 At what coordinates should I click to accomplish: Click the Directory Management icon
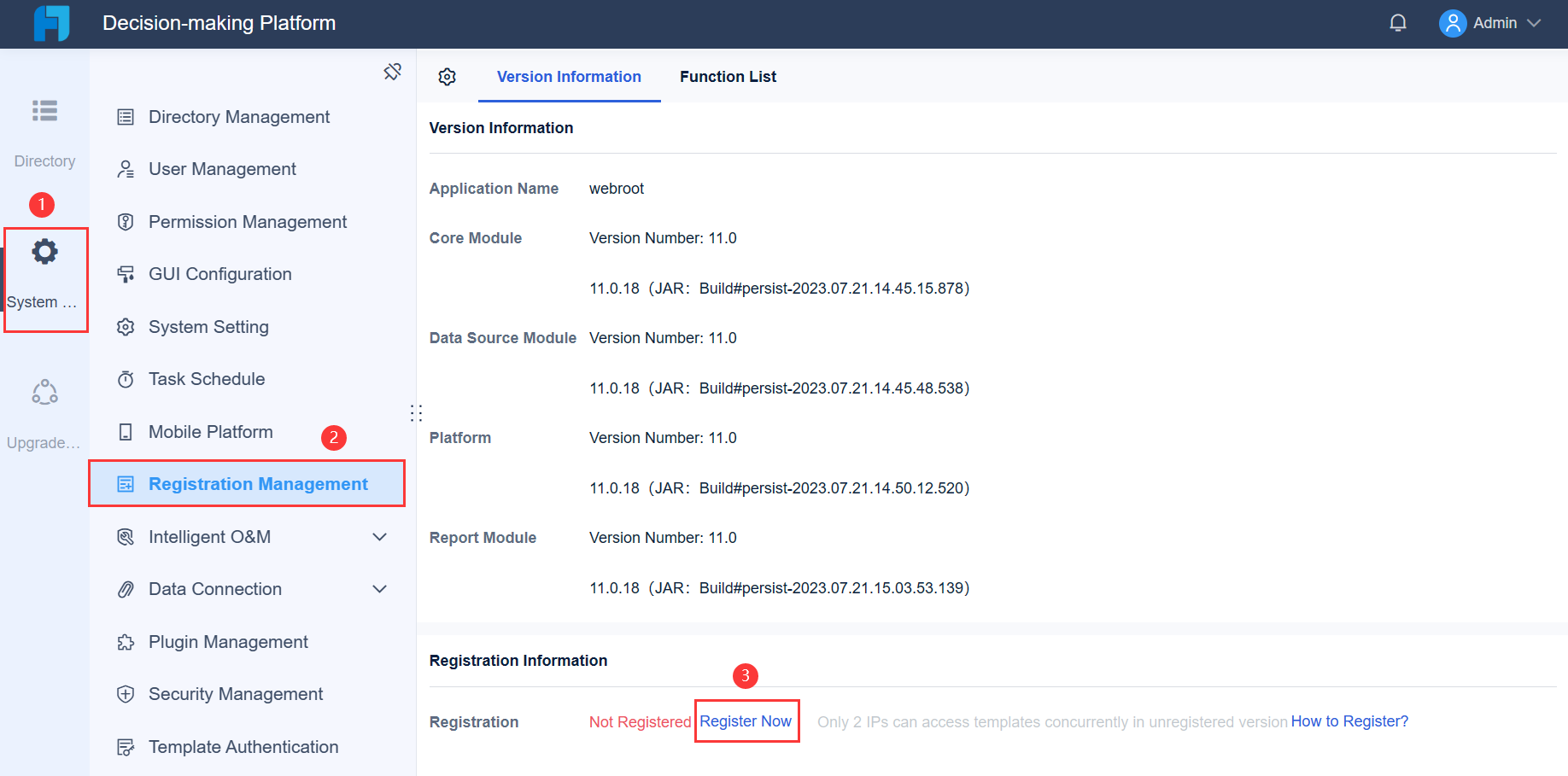click(126, 116)
